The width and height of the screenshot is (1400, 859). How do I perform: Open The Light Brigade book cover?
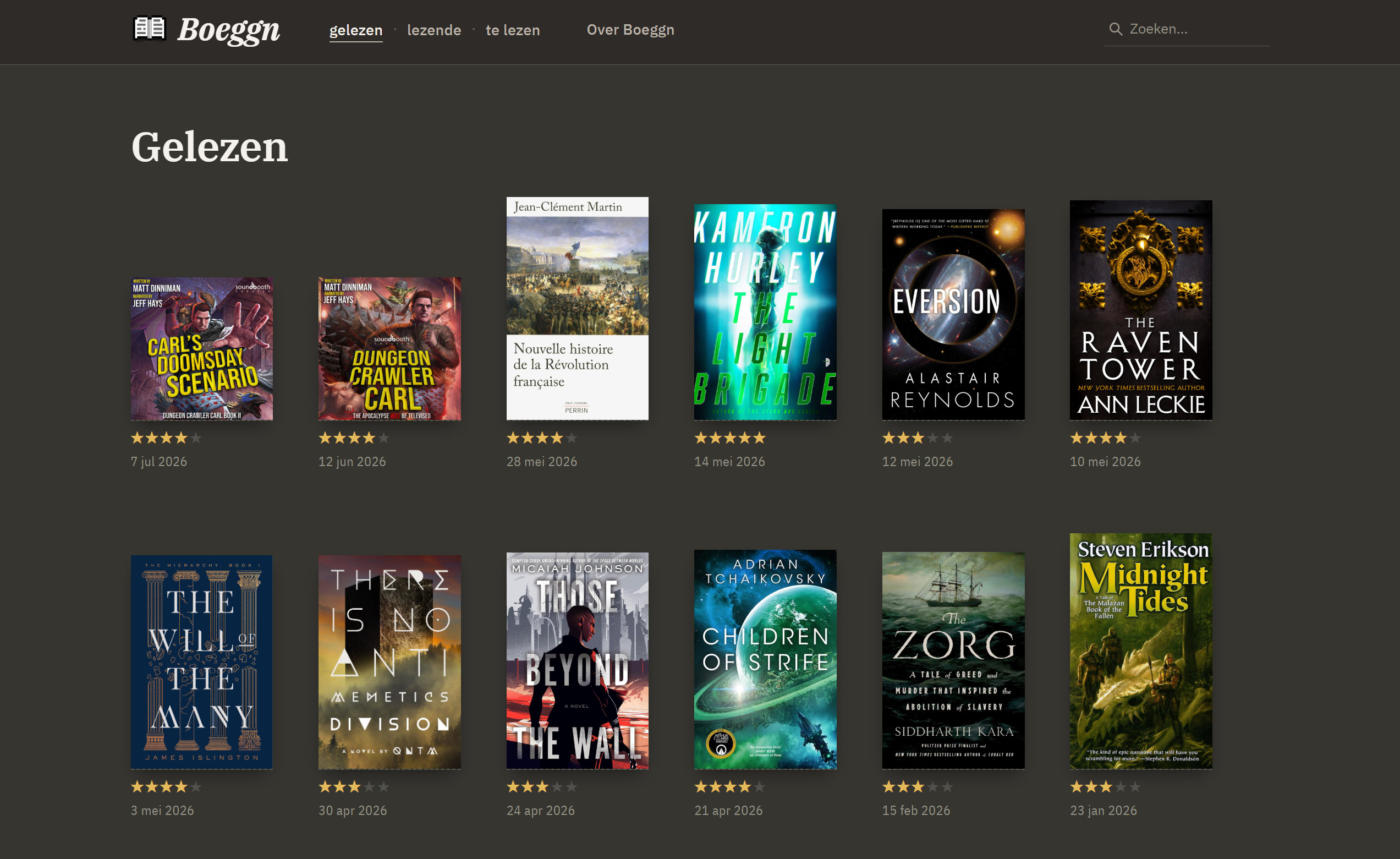(x=765, y=312)
